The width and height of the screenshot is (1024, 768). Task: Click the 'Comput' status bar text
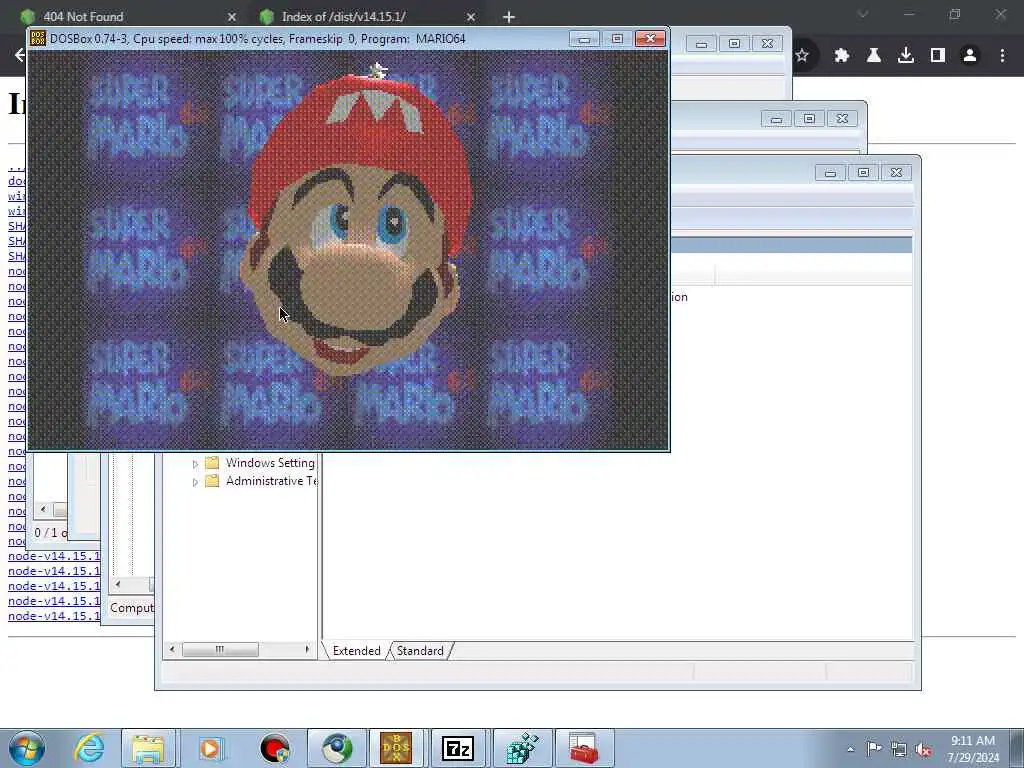point(131,608)
